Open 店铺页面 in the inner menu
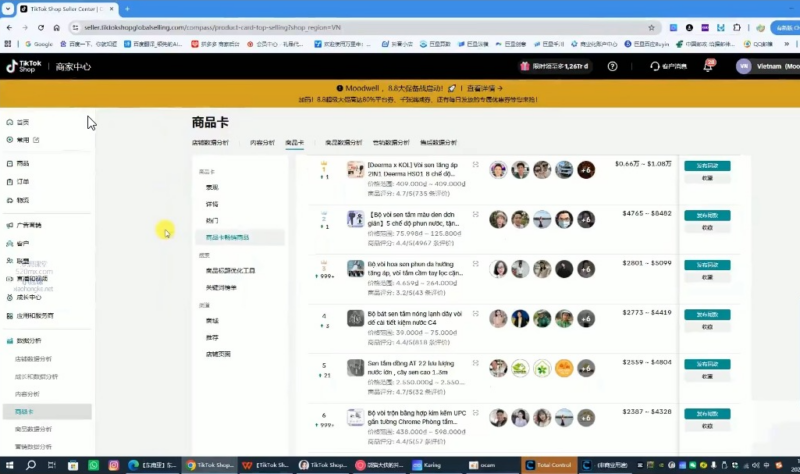The width and height of the screenshot is (800, 474). point(218,354)
